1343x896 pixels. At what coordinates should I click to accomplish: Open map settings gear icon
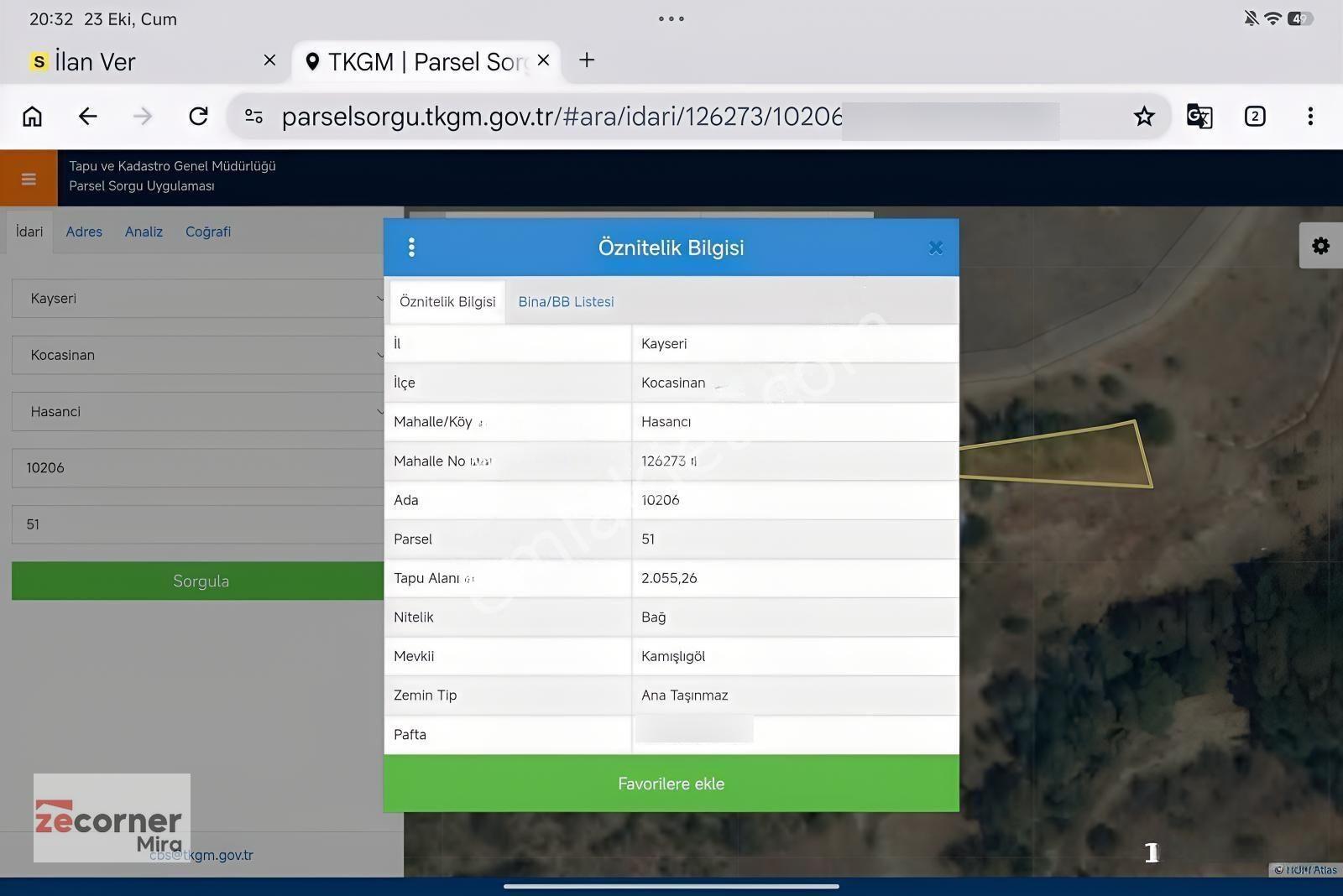coord(1320,246)
